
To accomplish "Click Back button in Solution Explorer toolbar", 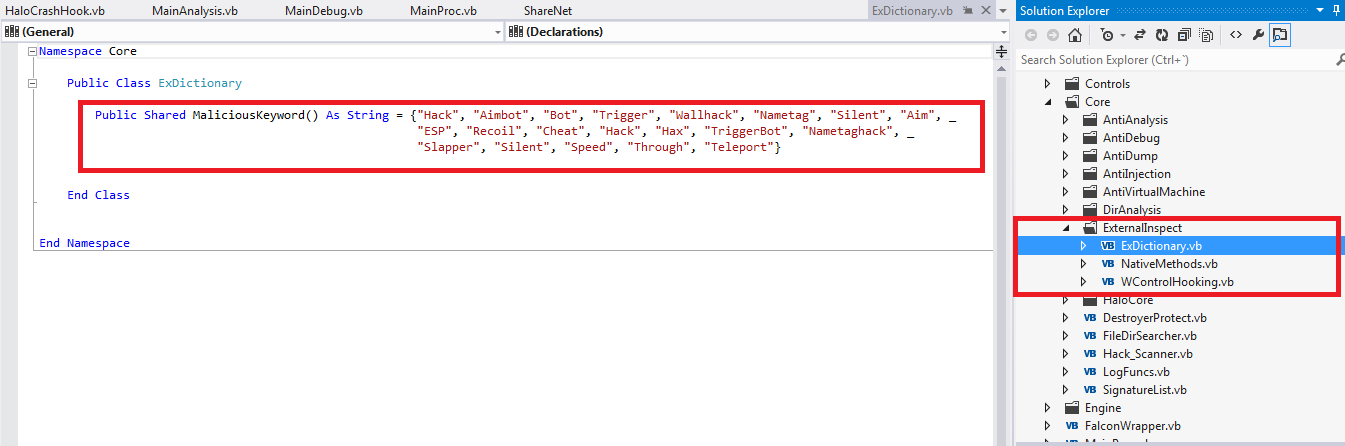I will 1031,35.
